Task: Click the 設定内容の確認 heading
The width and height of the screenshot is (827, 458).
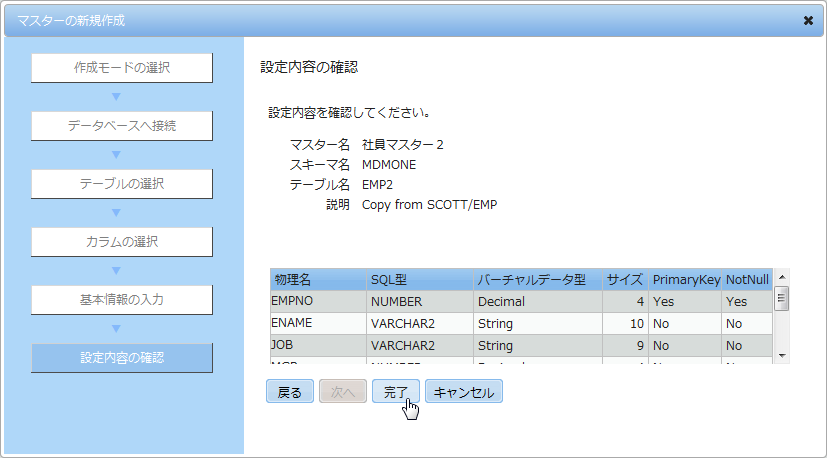Action: (310, 67)
